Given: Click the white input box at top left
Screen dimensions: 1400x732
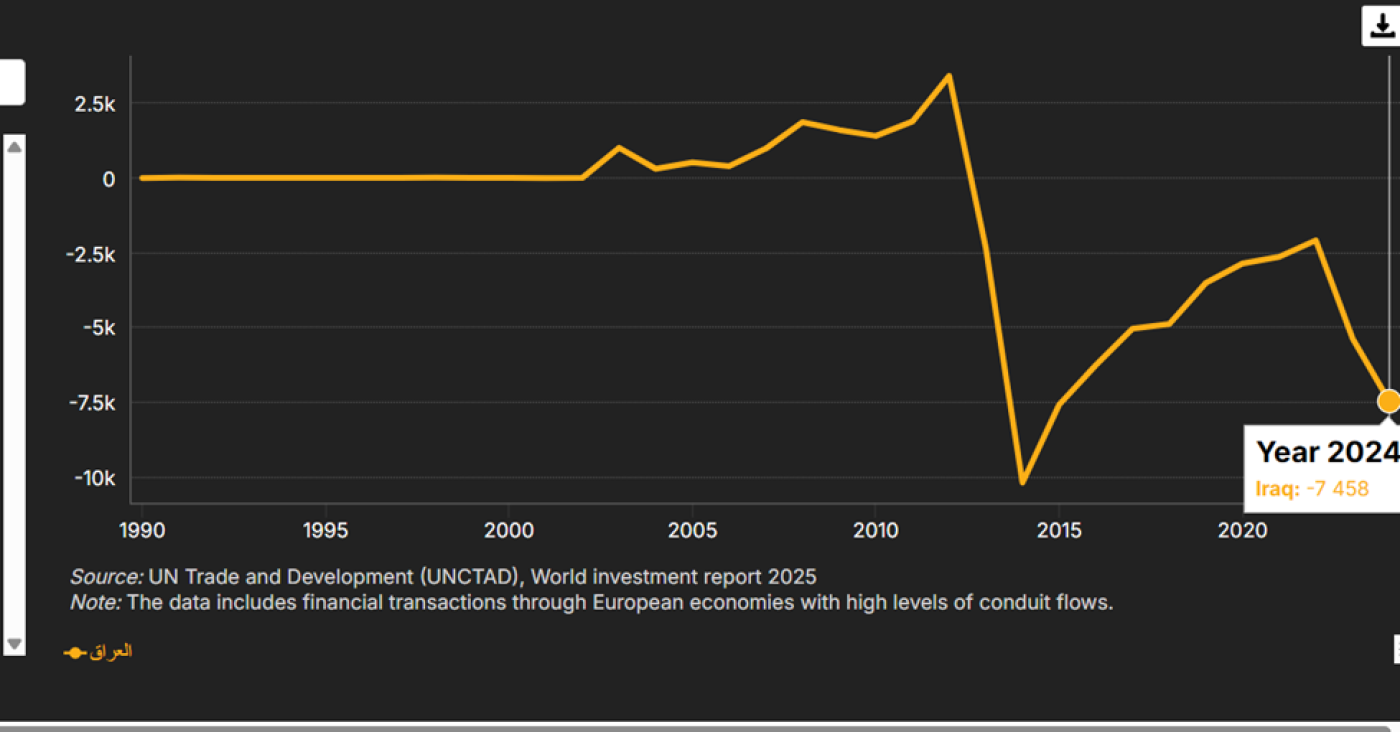Looking at the screenshot, I should (11, 82).
